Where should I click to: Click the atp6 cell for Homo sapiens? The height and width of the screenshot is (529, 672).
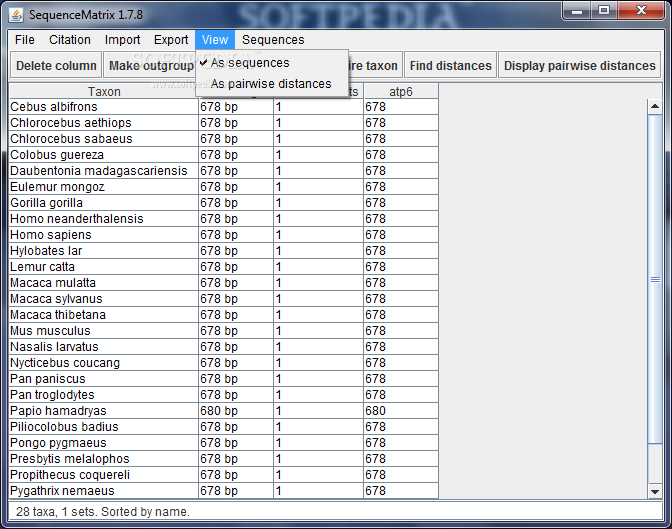click(401, 235)
